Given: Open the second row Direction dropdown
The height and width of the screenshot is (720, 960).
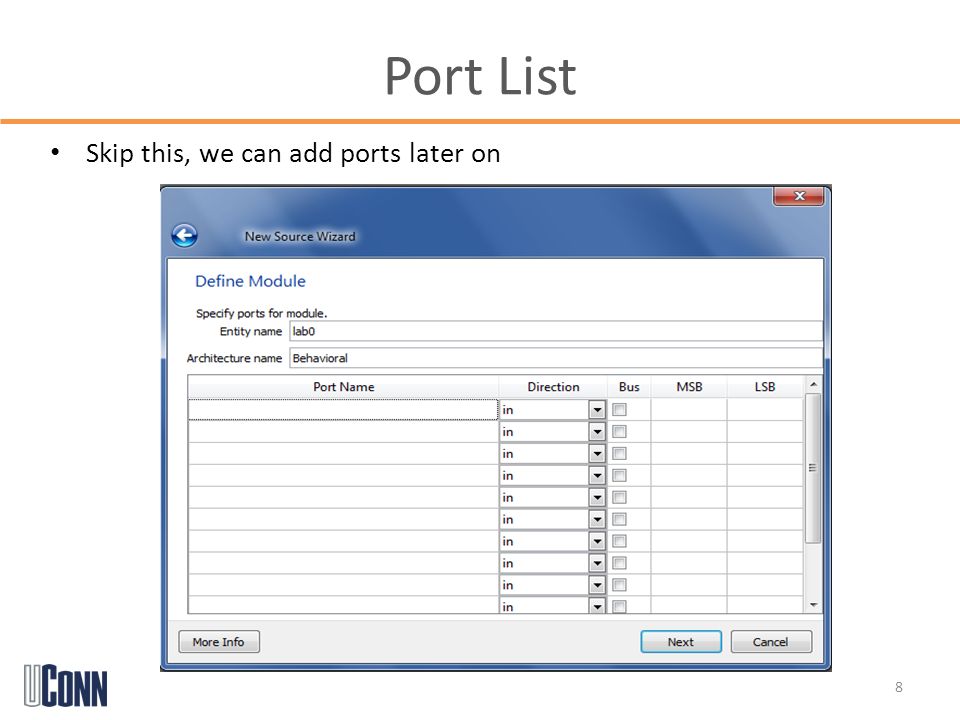Looking at the screenshot, I should (597, 432).
